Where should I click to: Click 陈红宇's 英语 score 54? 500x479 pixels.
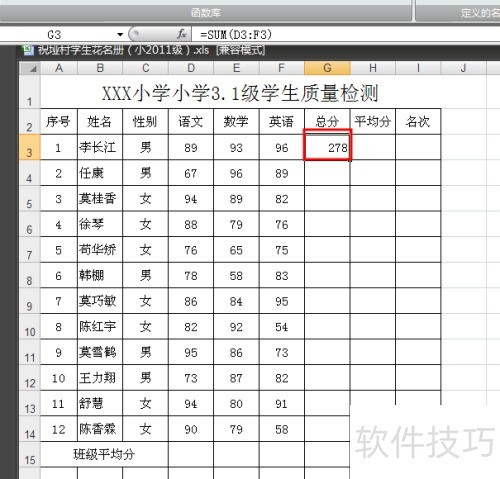tap(282, 327)
